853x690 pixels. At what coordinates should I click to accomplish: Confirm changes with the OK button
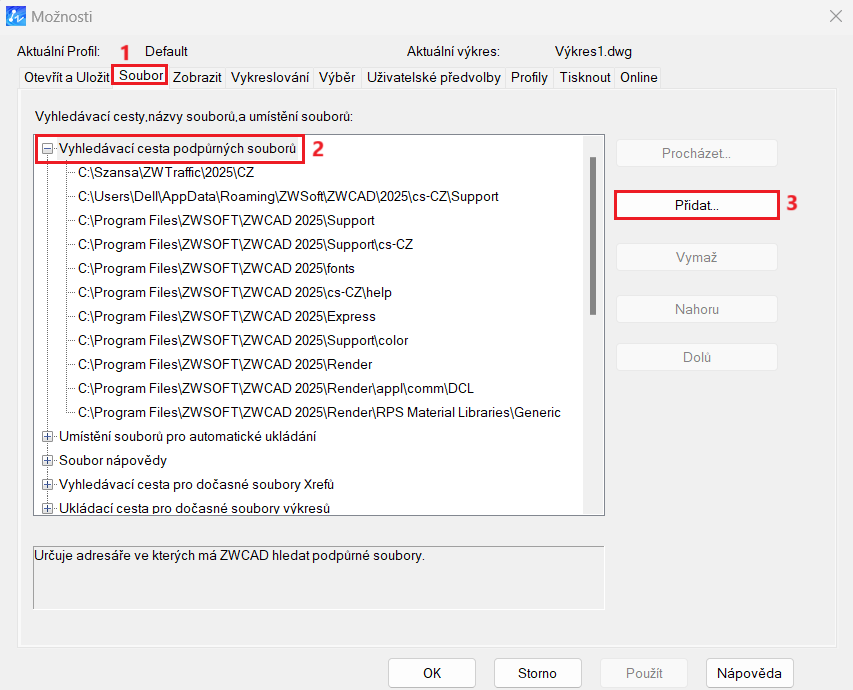[x=431, y=673]
